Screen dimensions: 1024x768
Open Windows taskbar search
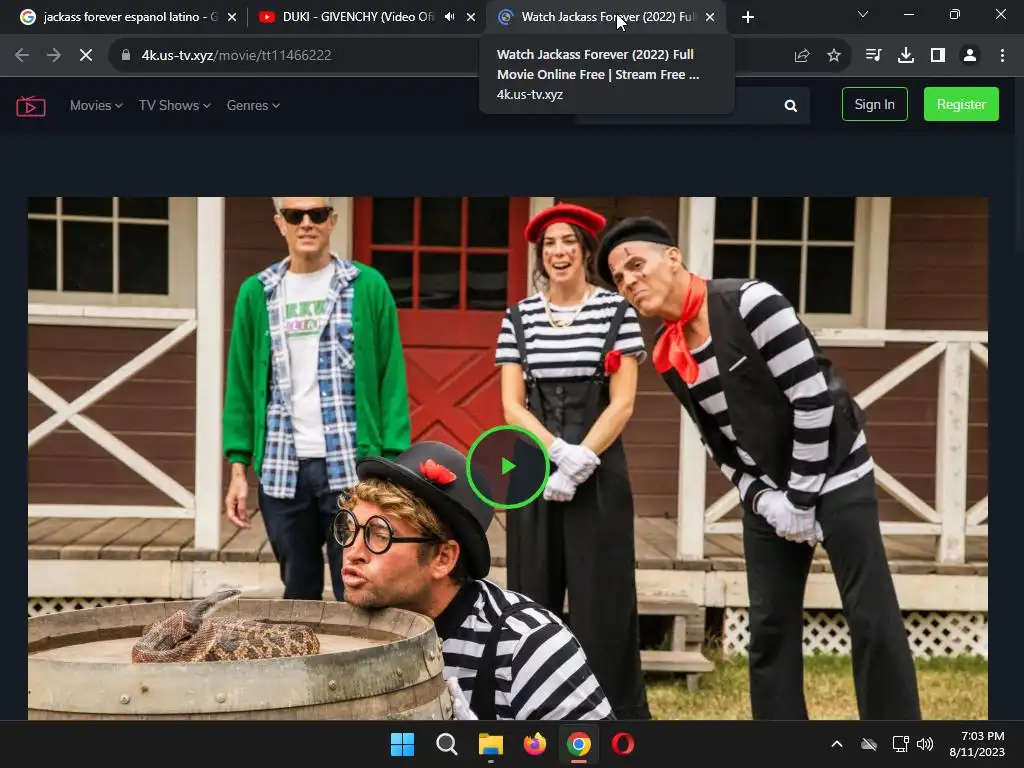click(447, 744)
